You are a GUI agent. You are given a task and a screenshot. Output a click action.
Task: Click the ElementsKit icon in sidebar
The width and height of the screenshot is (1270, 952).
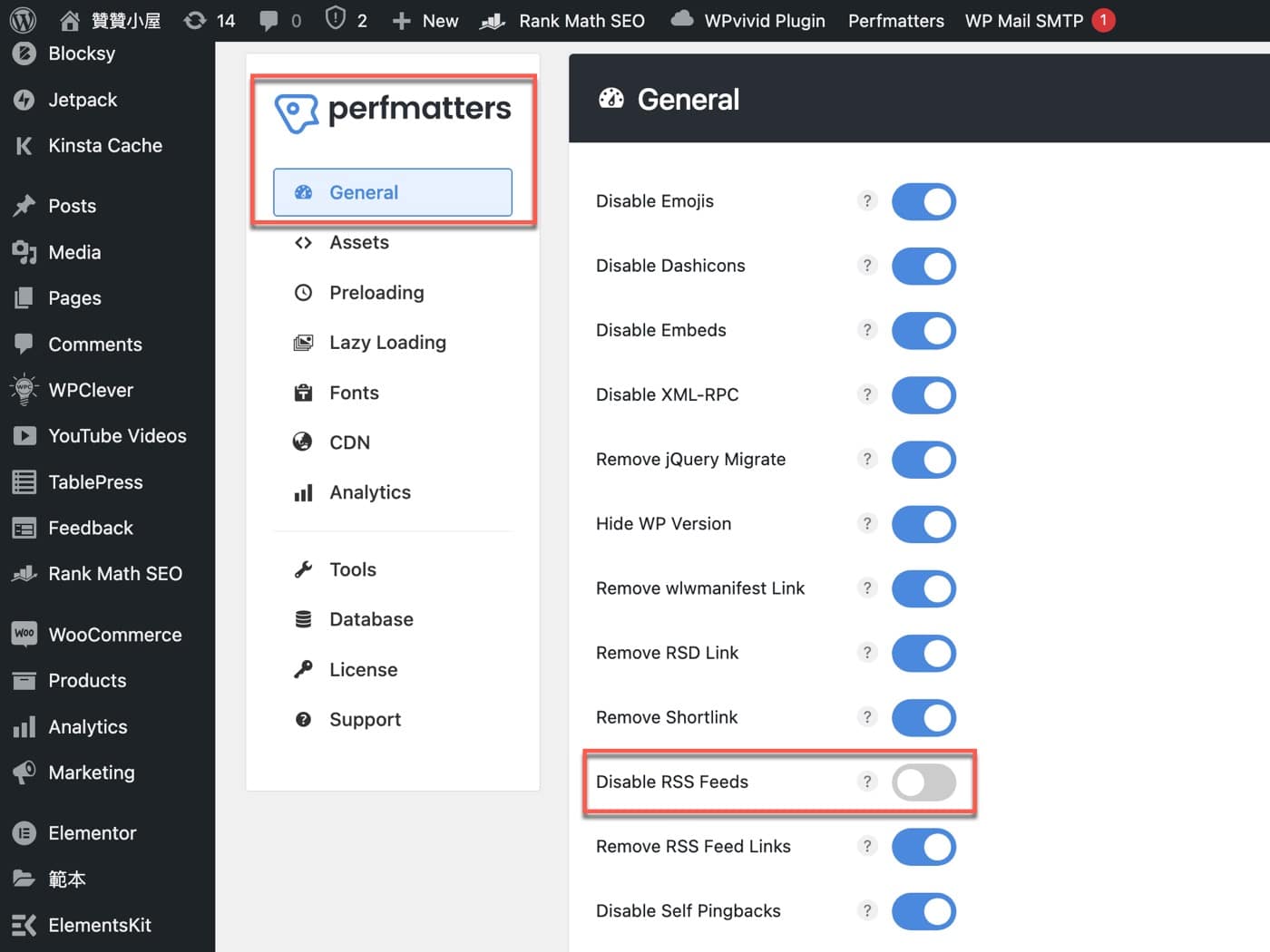pos(24,925)
